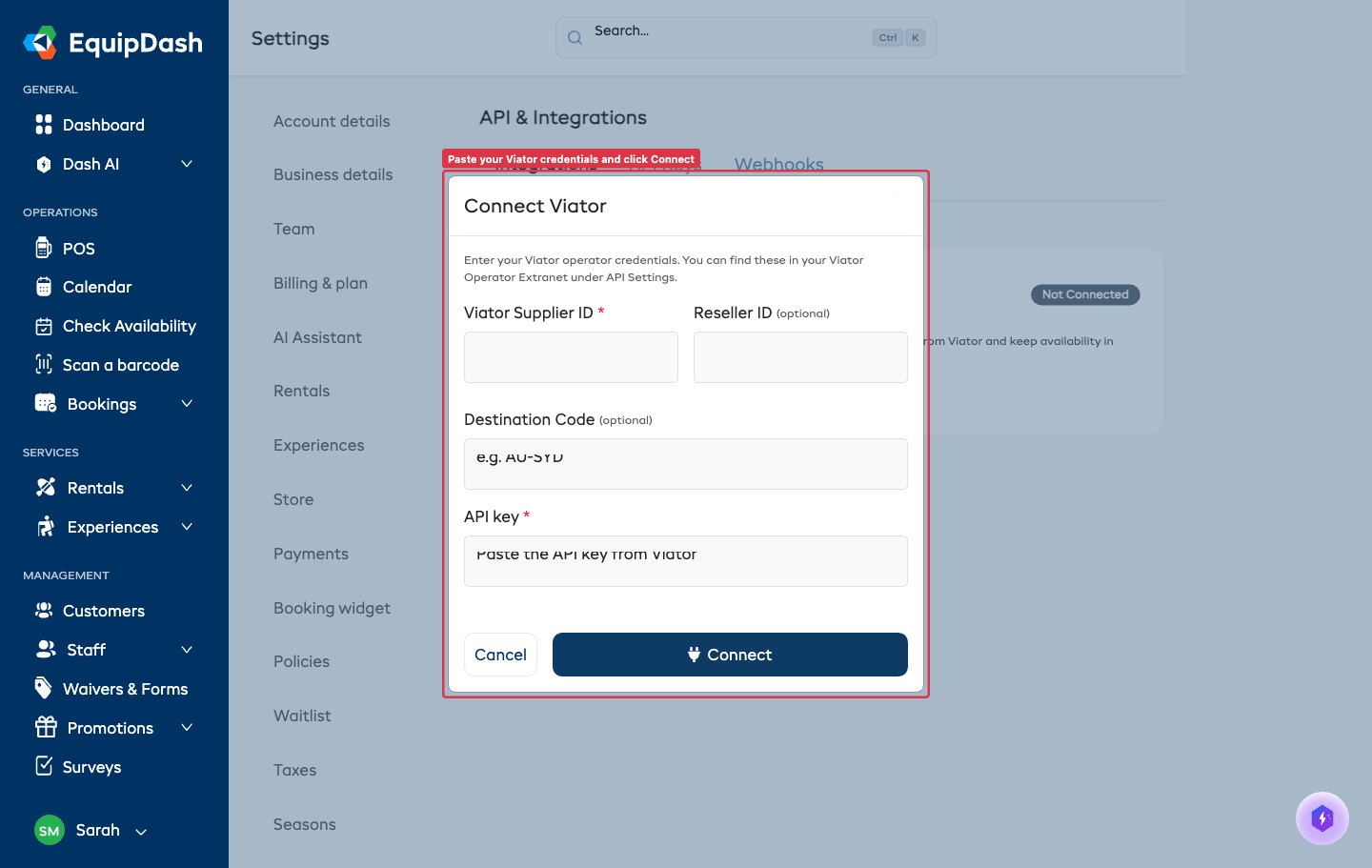Open Taxes settings section

pyautogui.click(x=294, y=770)
